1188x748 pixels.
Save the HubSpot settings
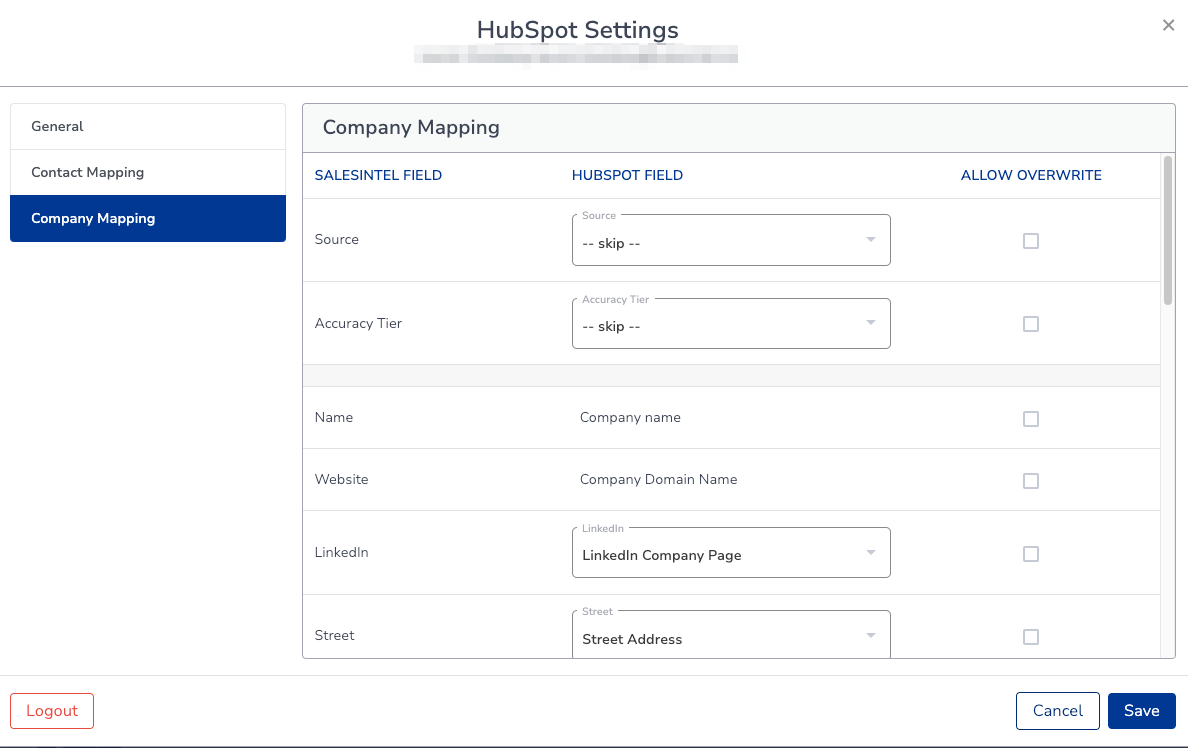click(x=1141, y=711)
